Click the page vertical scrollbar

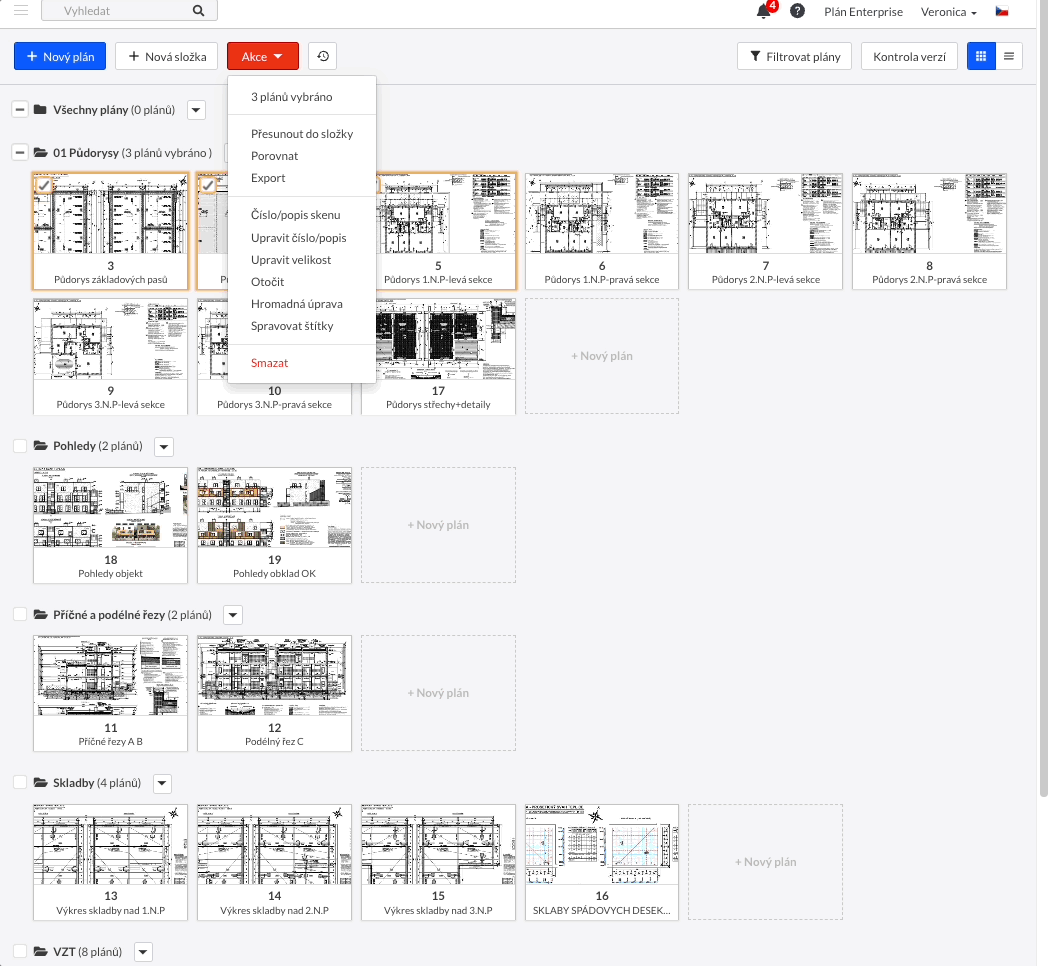coord(1043,402)
